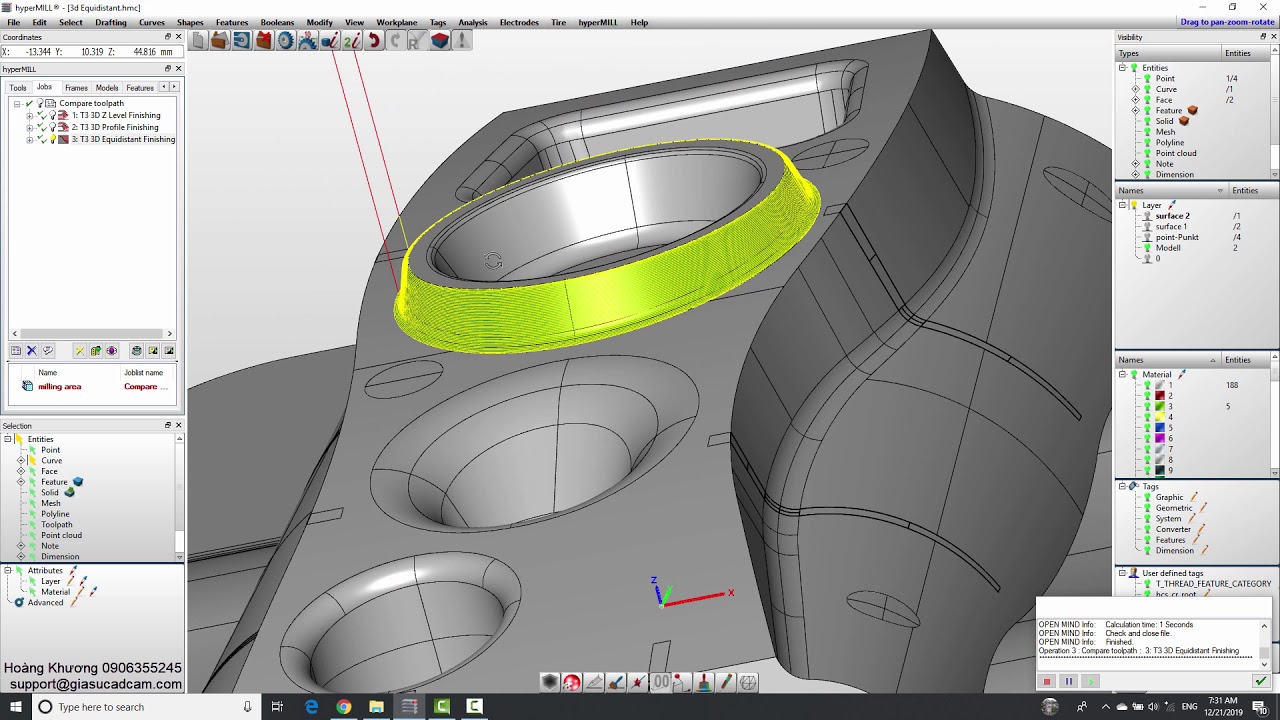Image resolution: width=1280 pixels, height=720 pixels.
Task: Select the milling area entry
Action: click(60, 386)
